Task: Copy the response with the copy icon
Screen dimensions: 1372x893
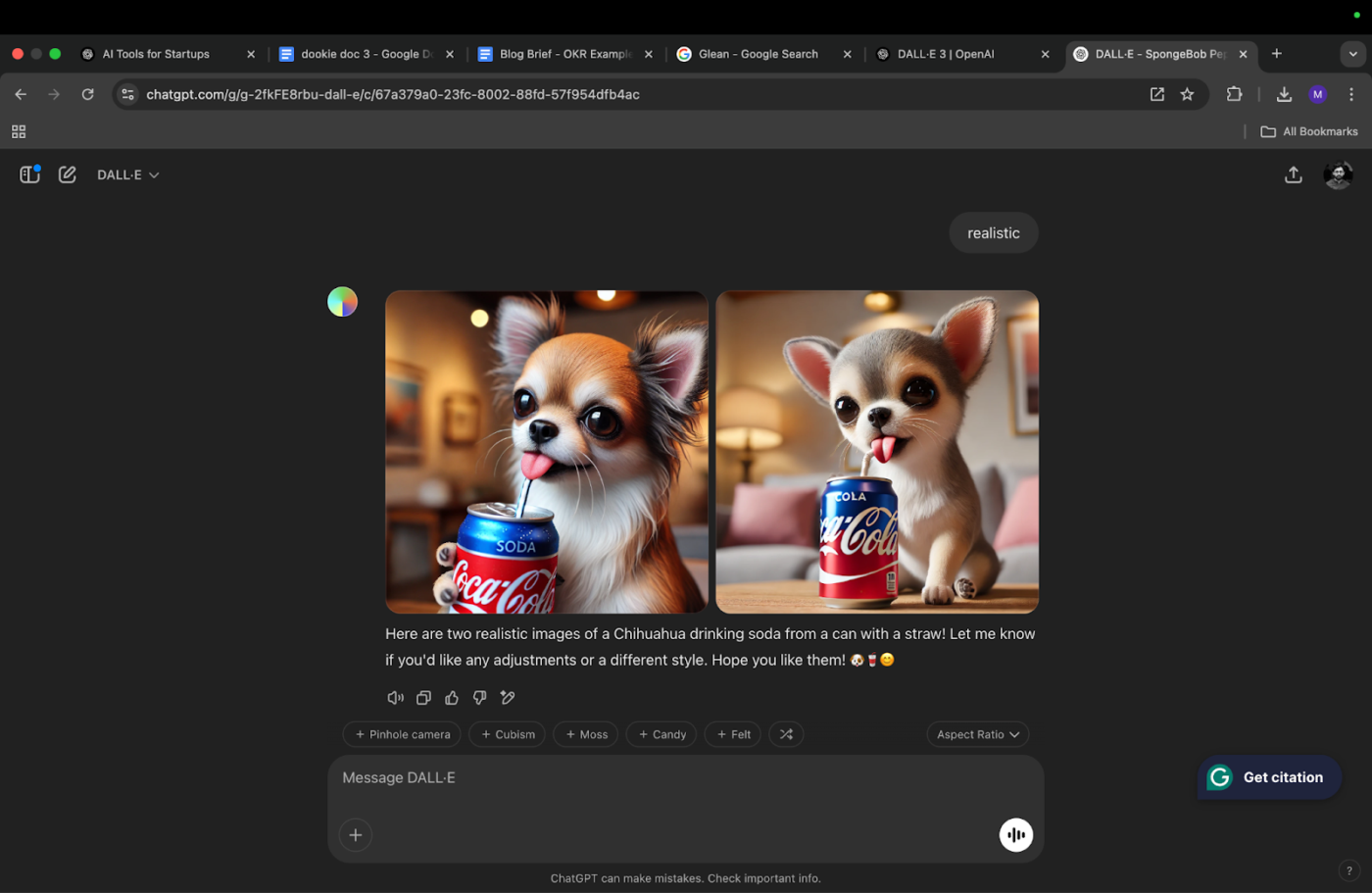Action: 423,698
